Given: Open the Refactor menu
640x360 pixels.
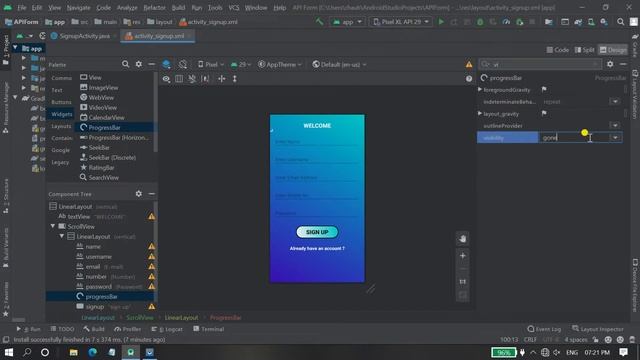Looking at the screenshot, I should 154,8.
